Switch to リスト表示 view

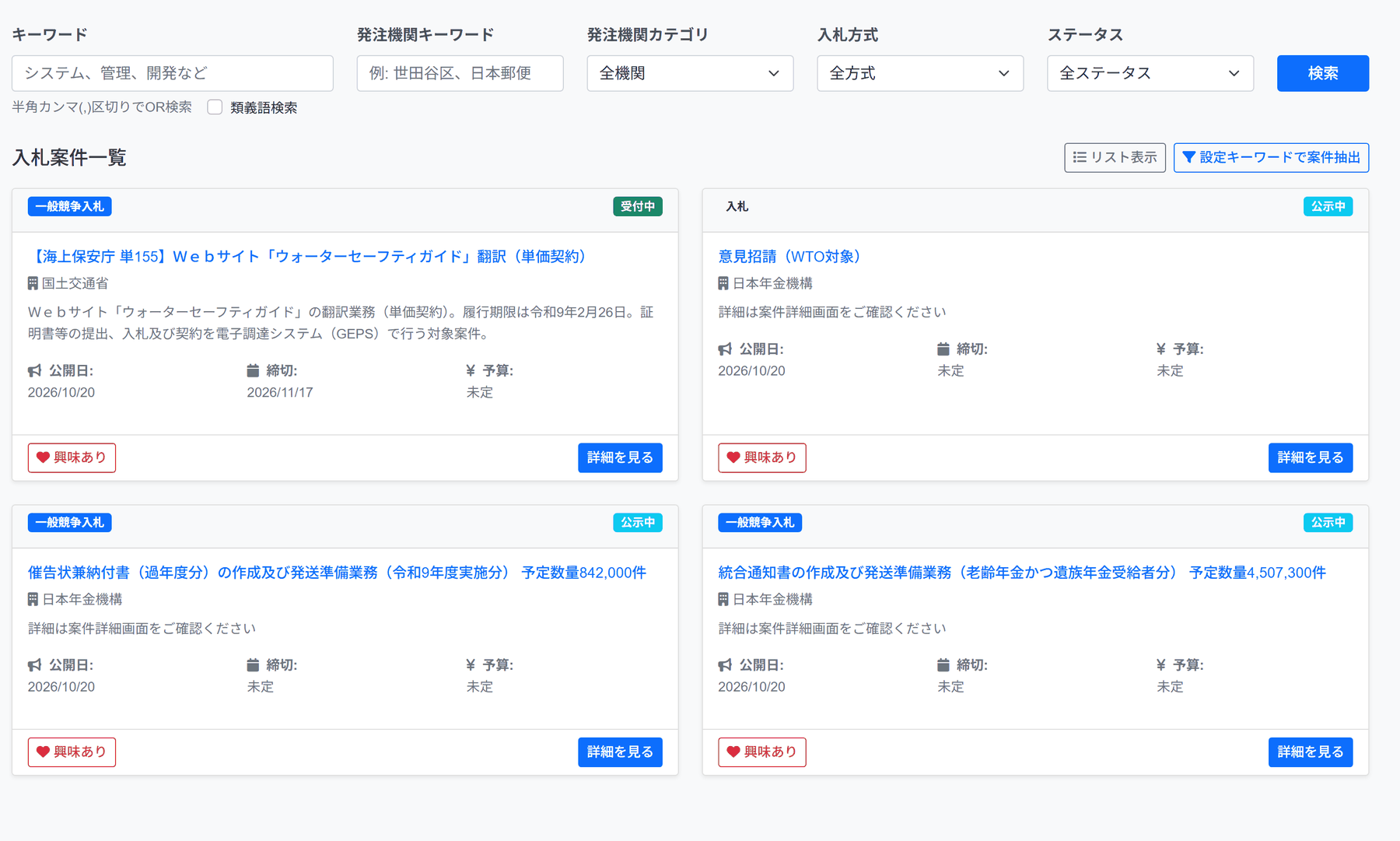[1115, 158]
